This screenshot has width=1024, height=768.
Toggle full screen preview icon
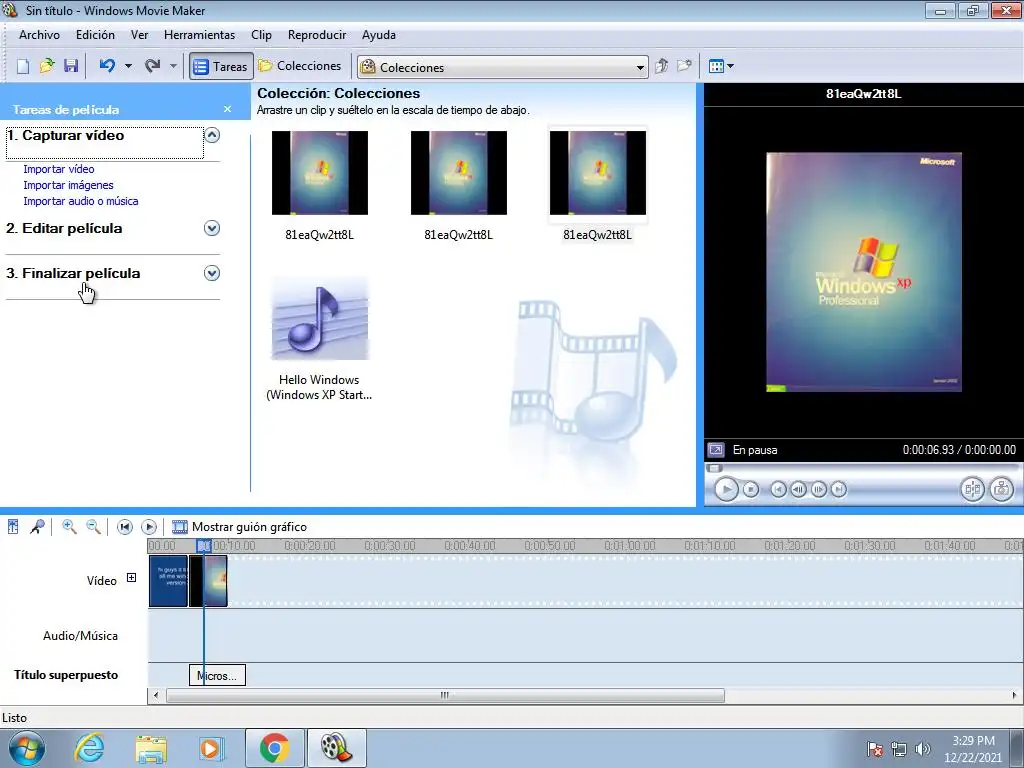click(x=716, y=450)
